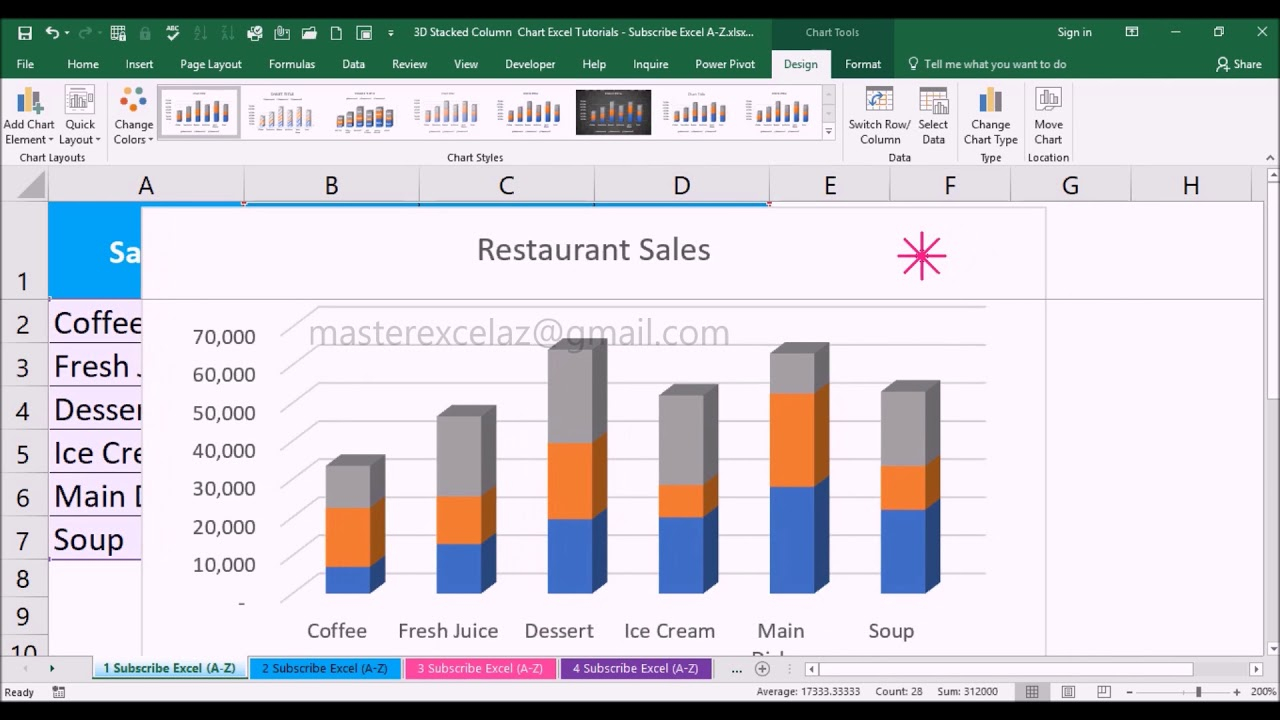The width and height of the screenshot is (1280, 720).
Task: Select the Soup cell in column A
Action: pyautogui.click(x=95, y=540)
